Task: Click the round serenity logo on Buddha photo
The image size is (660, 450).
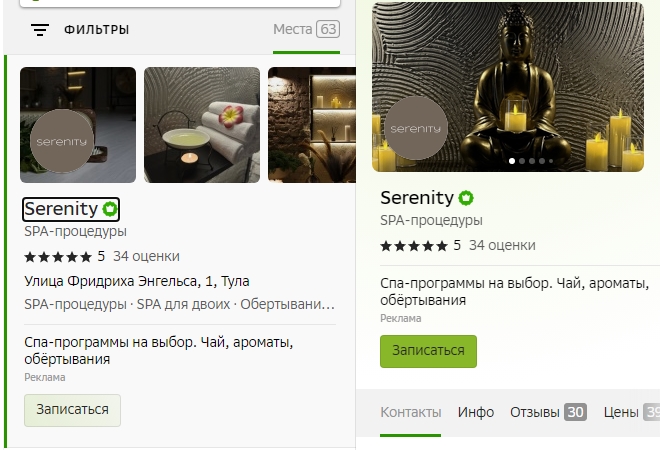Action: click(x=416, y=128)
